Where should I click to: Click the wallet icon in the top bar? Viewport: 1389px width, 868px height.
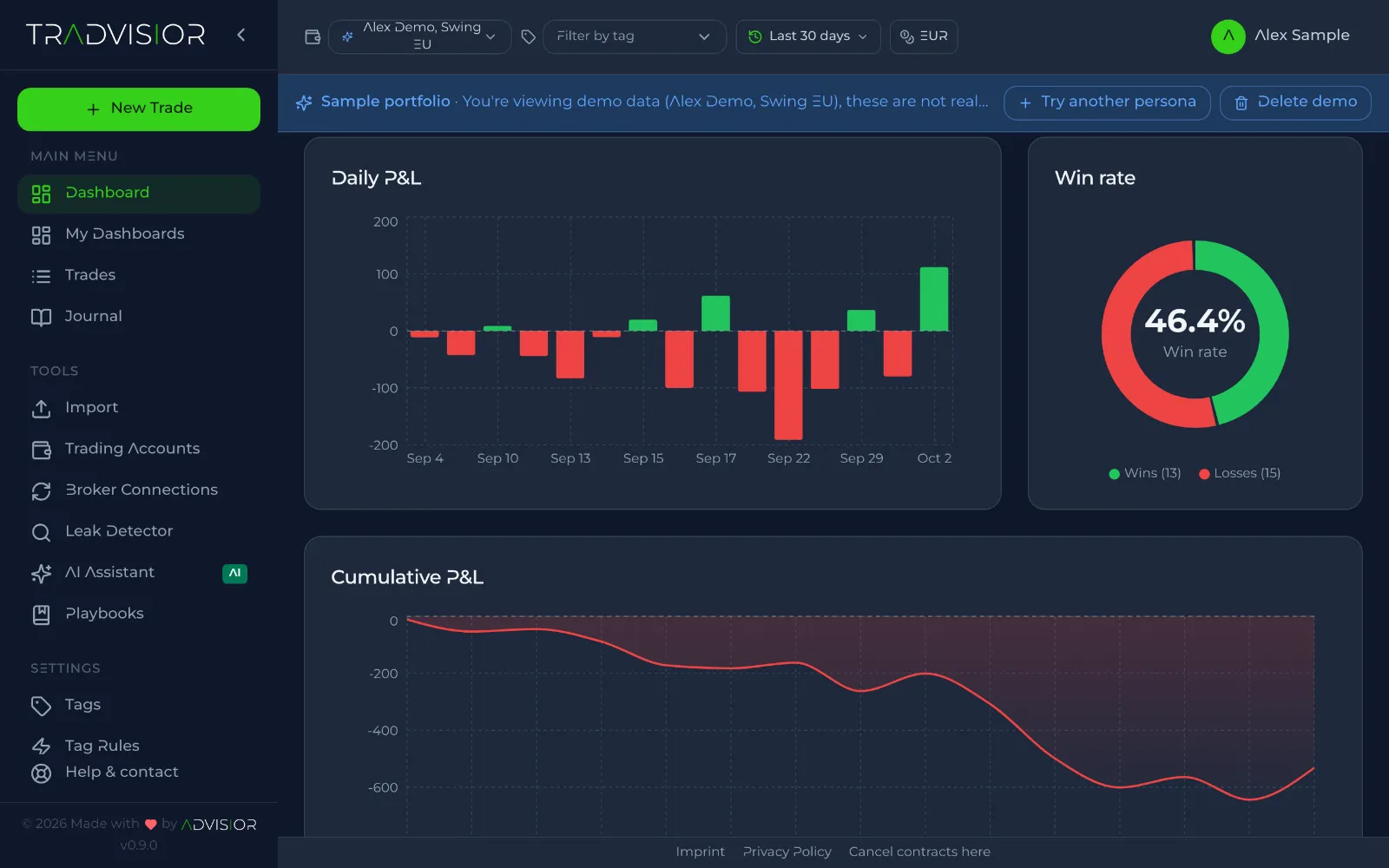coord(313,36)
